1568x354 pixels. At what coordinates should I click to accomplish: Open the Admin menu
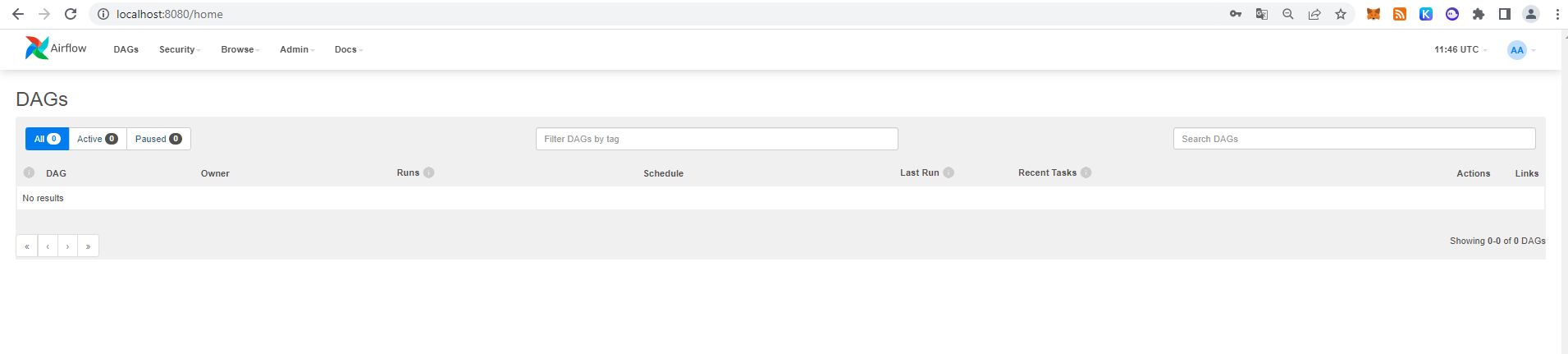click(x=297, y=49)
